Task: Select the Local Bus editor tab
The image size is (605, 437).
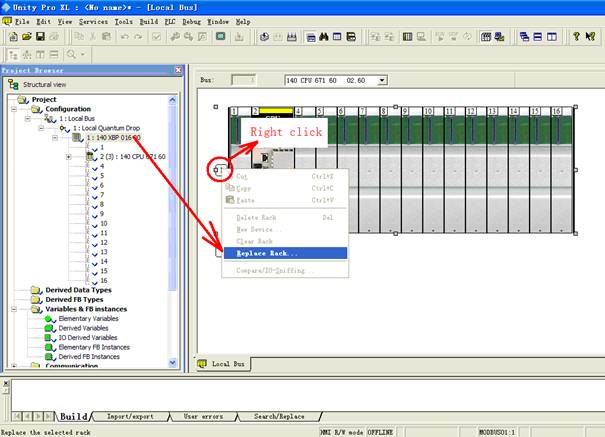Action: 223,364
